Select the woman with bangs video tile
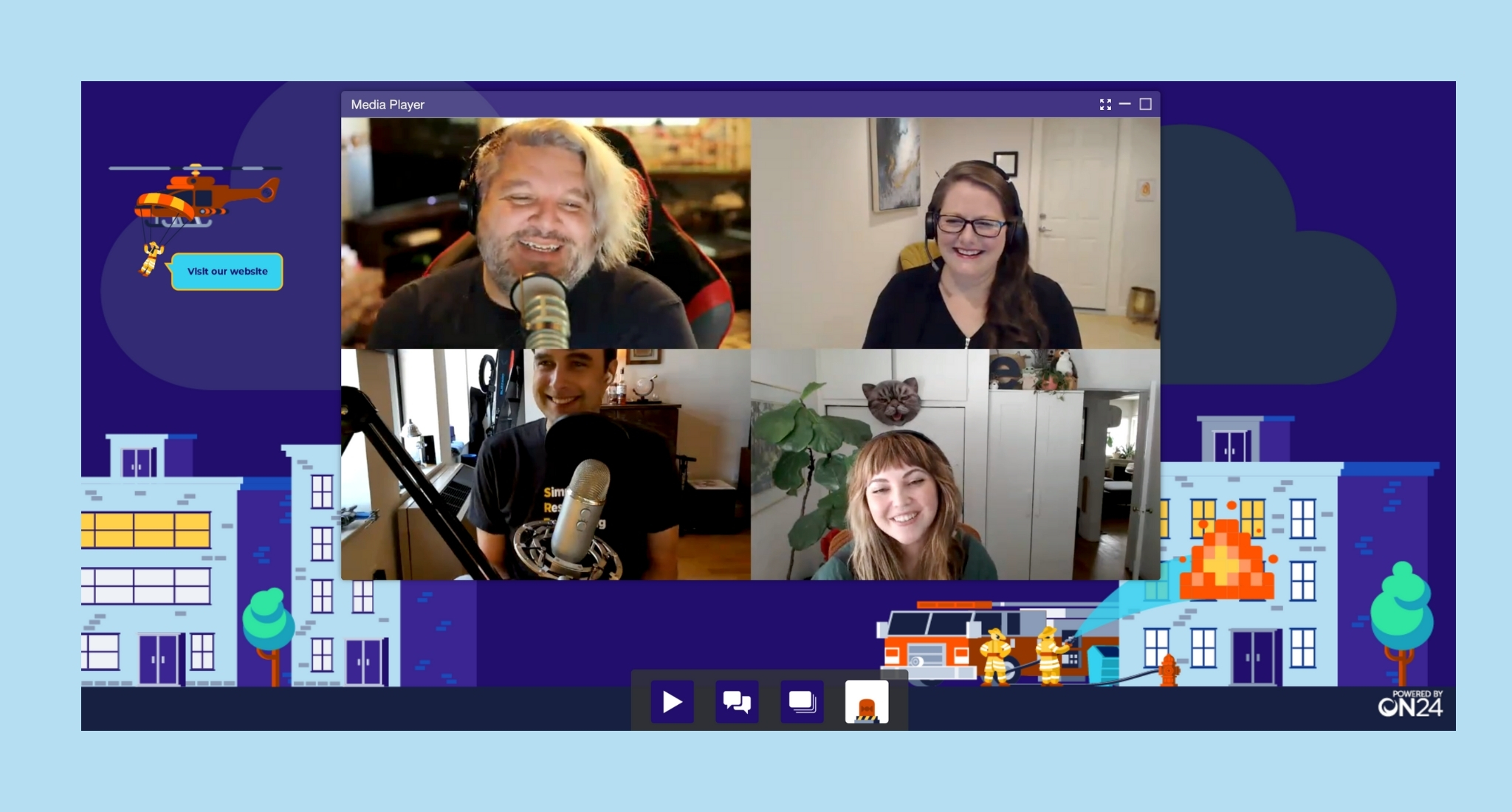Viewport: 1512px width, 812px height. click(955, 465)
